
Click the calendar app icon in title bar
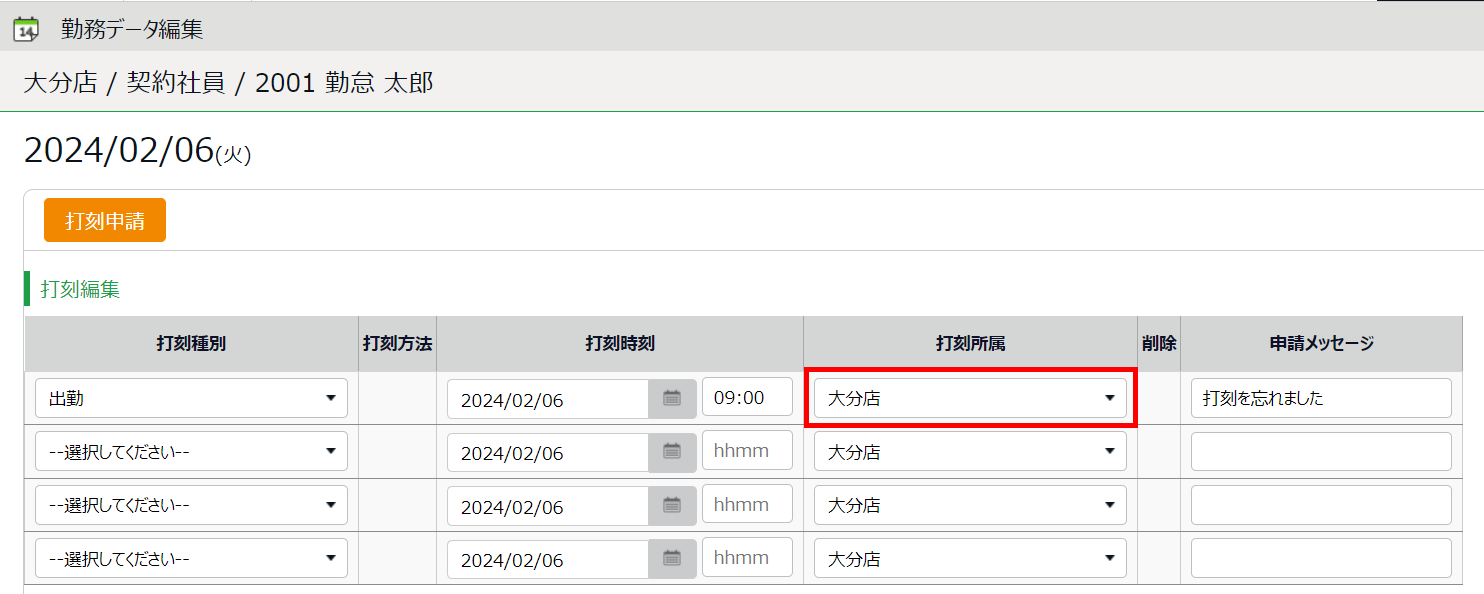26,29
